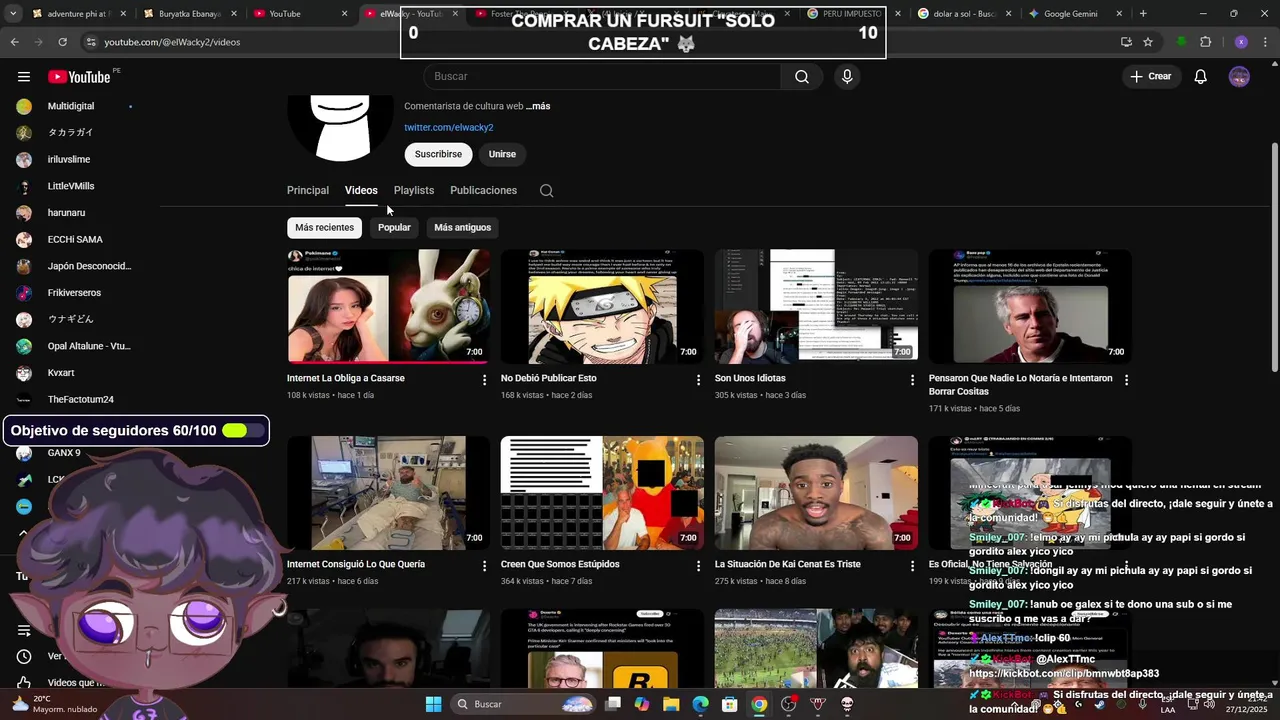Viewport: 1280px width, 720px height.
Task: Expand channel description with …más
Action: pos(538,106)
